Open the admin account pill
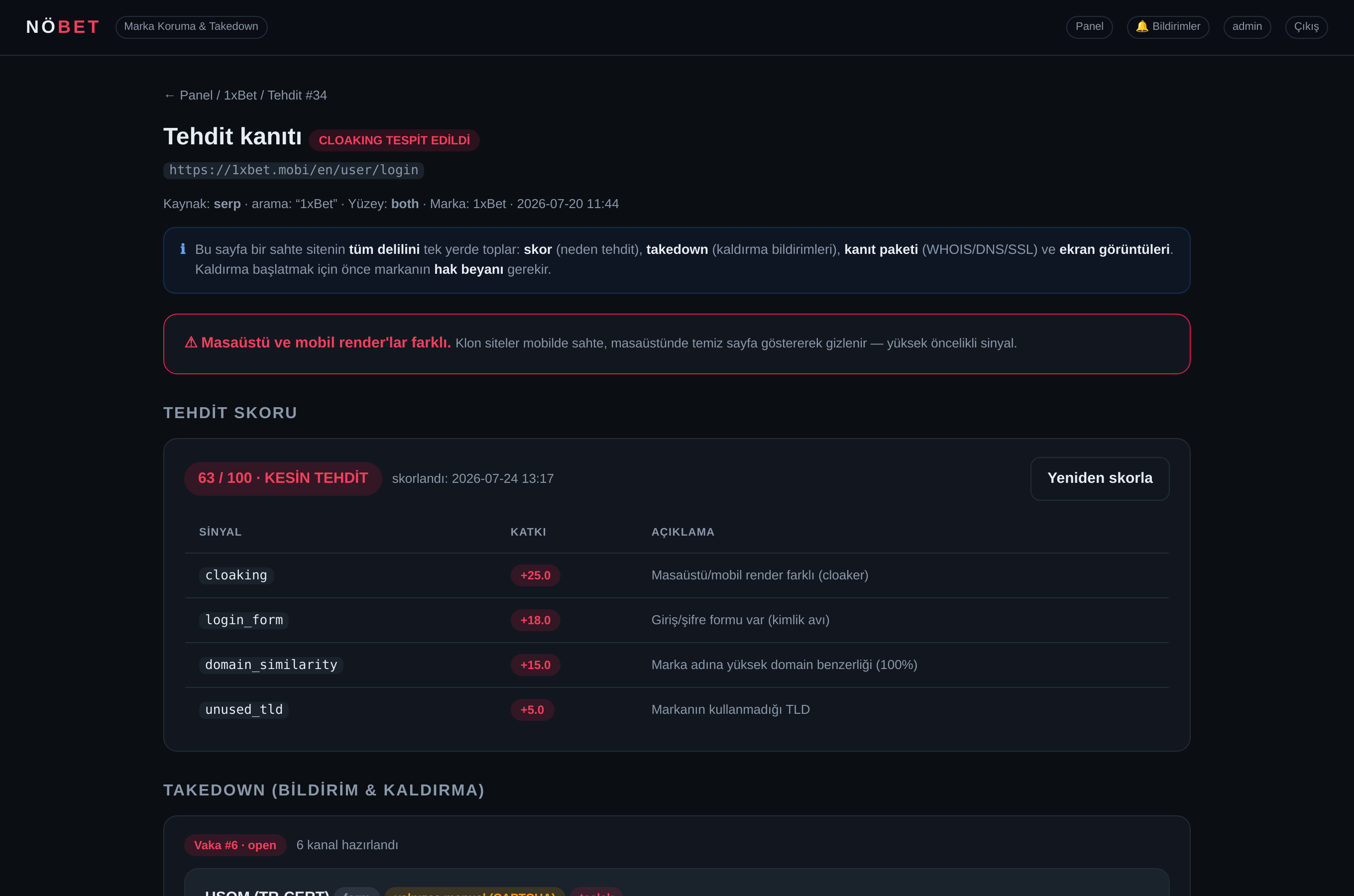1354x896 pixels. coord(1246,27)
